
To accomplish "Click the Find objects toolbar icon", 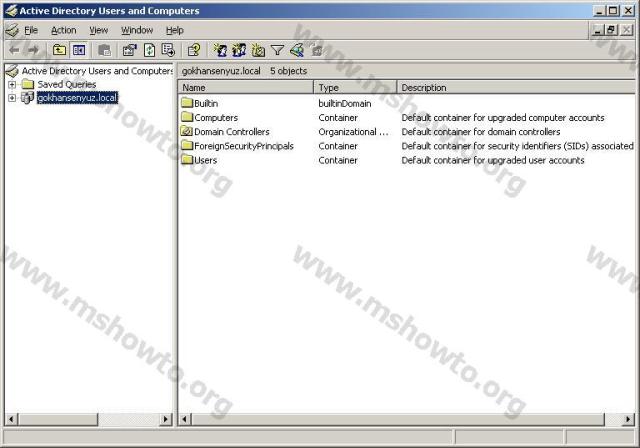I will pyautogui.click(x=297, y=50).
